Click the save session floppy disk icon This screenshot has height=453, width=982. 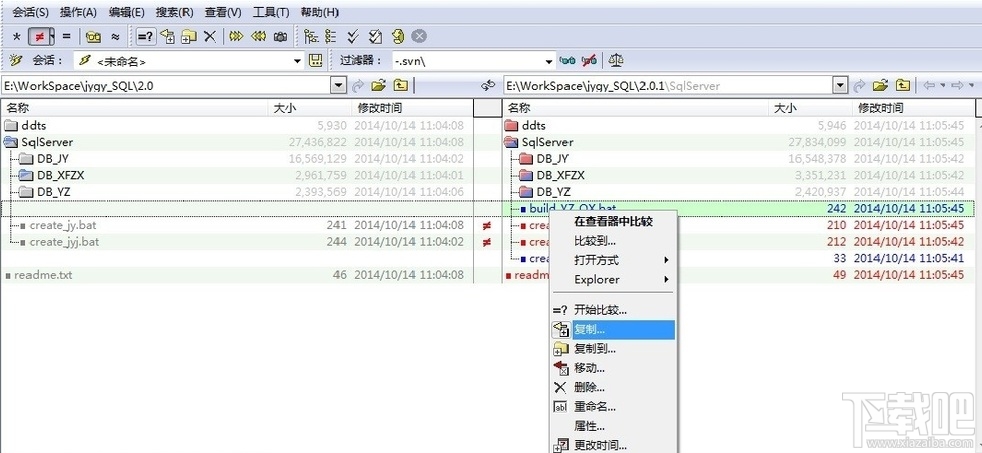[316, 61]
